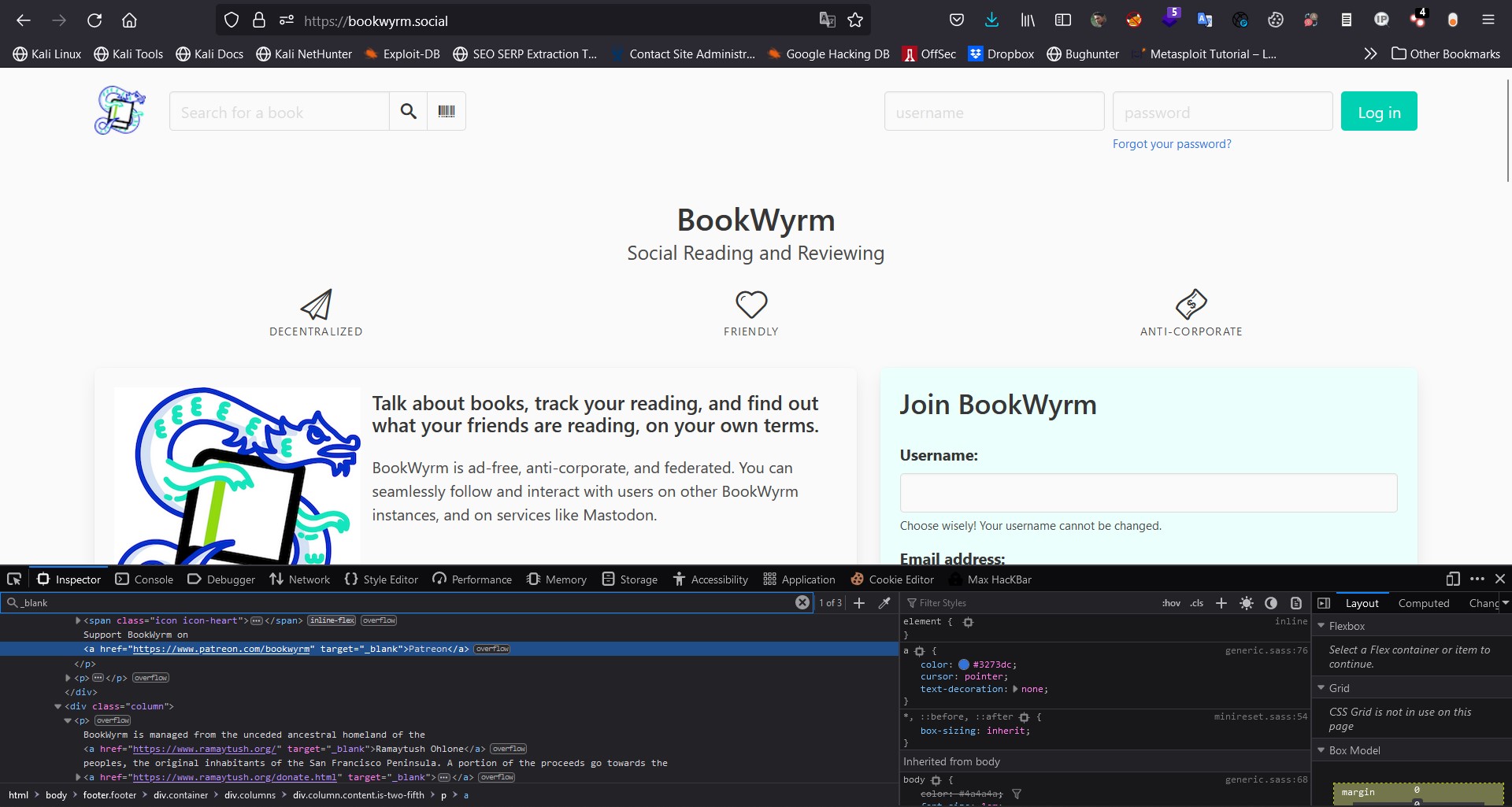
Task: Open the Library history icon
Action: pyautogui.click(x=1028, y=20)
